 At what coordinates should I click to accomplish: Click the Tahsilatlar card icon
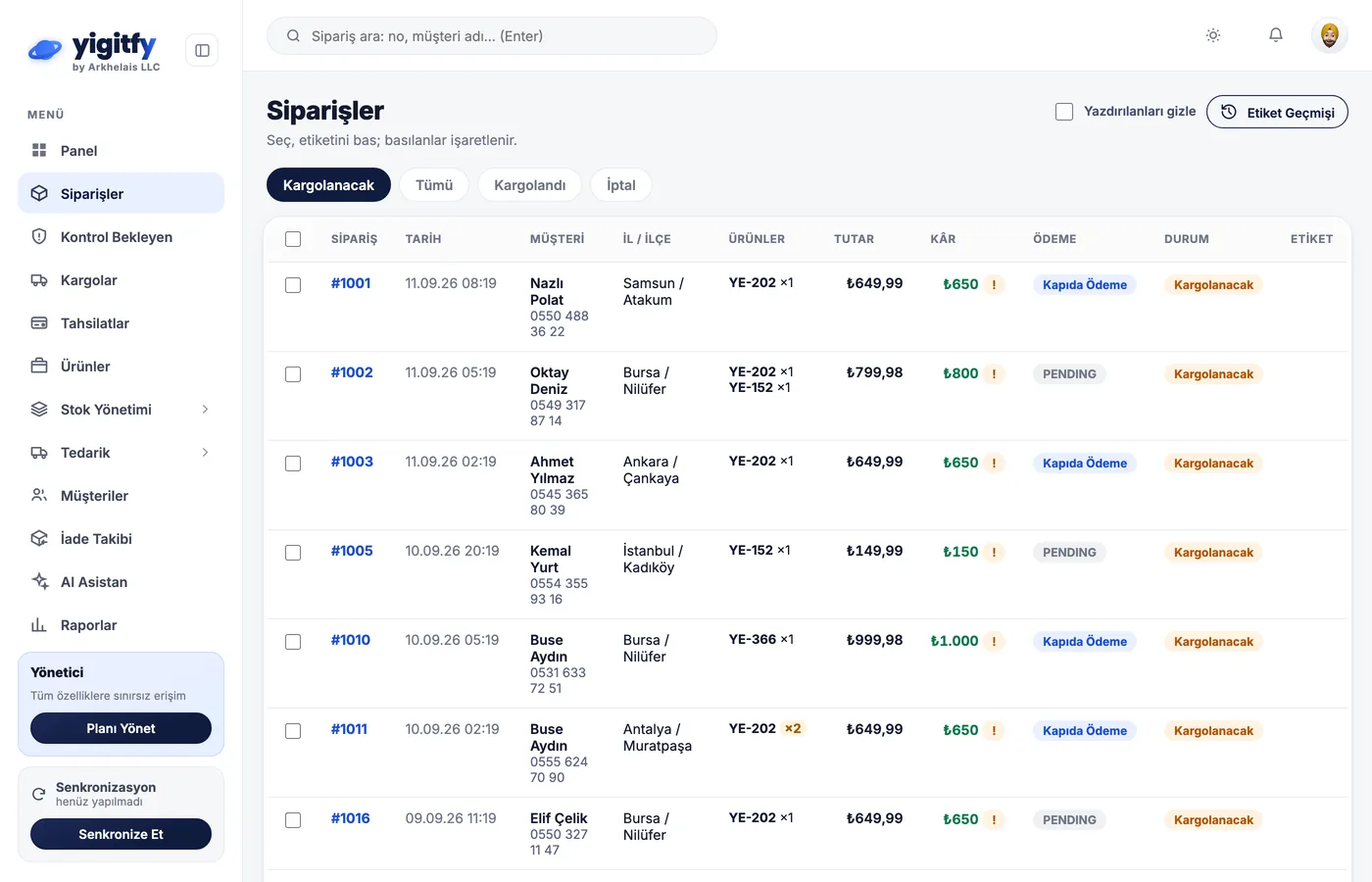click(39, 322)
